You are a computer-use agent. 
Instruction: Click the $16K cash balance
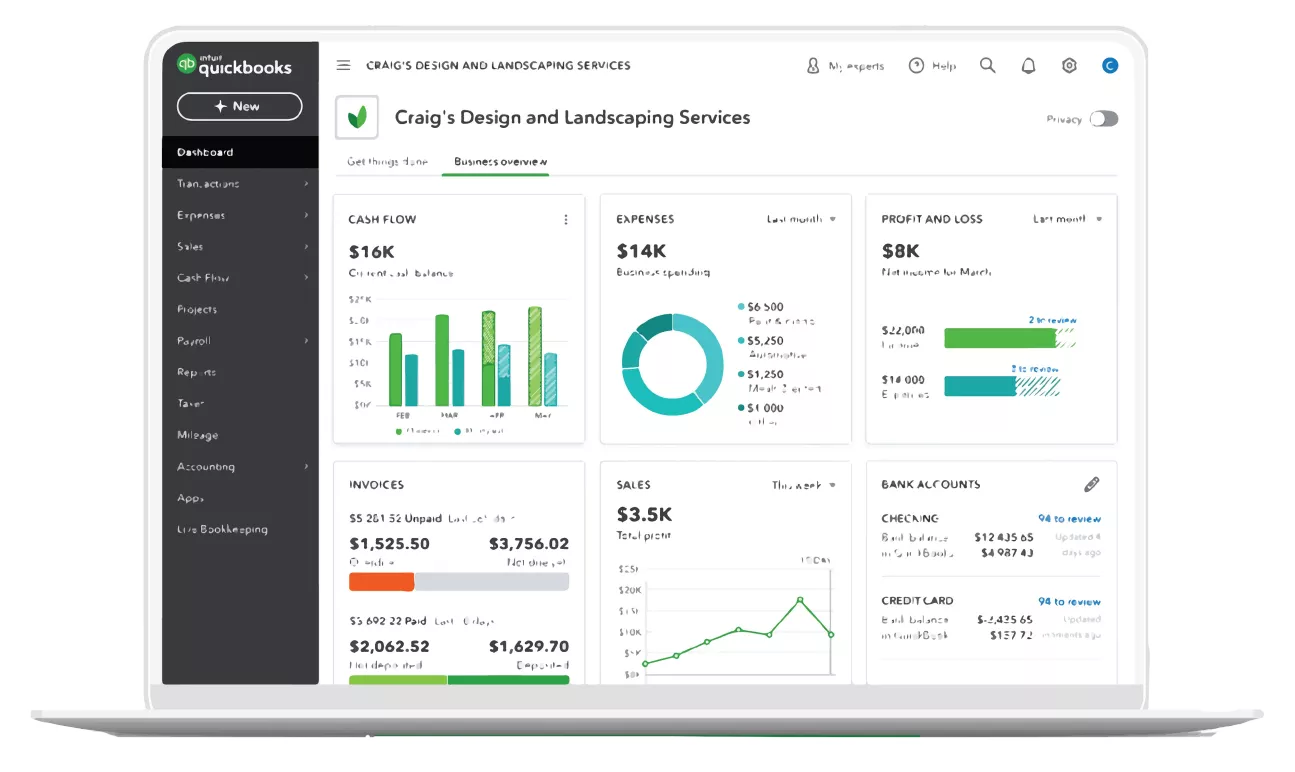pos(371,252)
